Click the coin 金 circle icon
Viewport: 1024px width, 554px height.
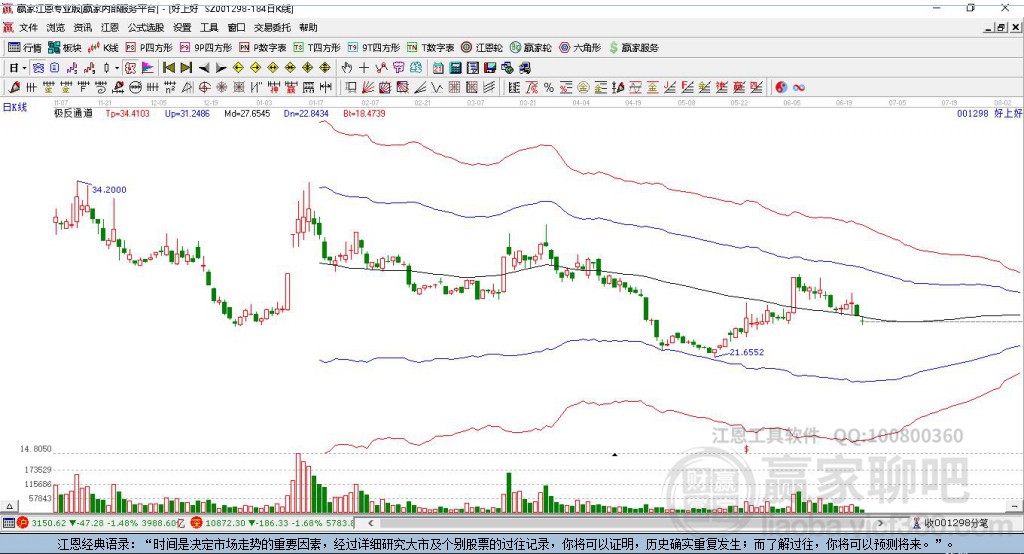[x=583, y=88]
